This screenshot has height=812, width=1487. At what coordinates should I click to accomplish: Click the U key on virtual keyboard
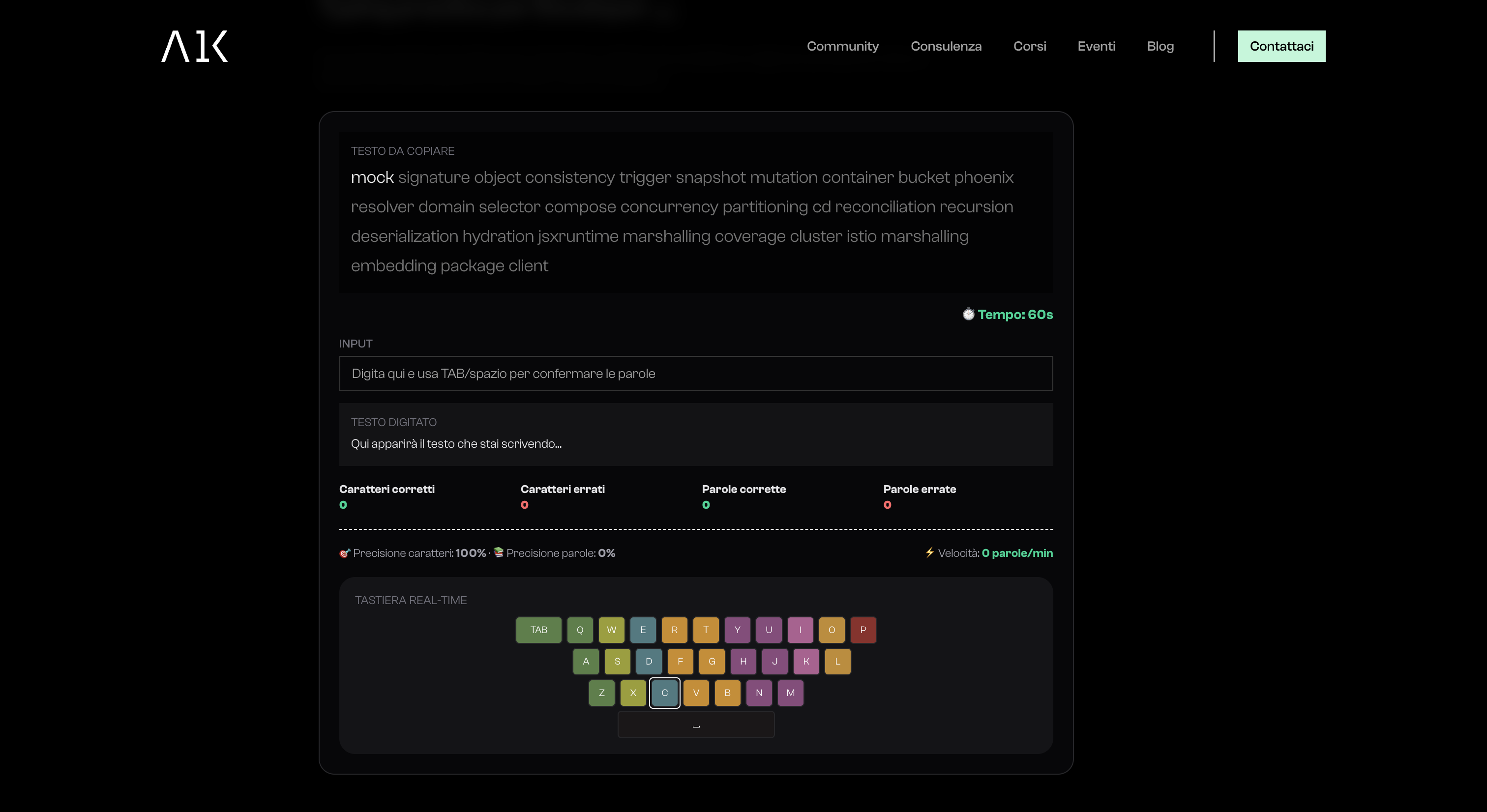768,630
